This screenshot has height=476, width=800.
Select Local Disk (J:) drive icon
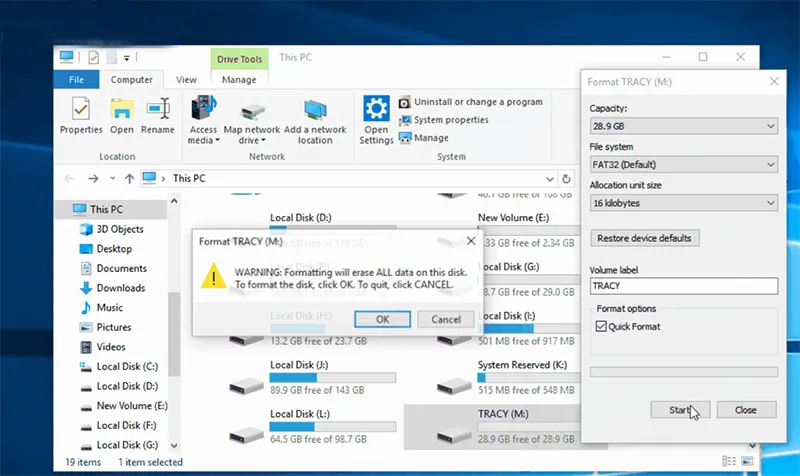(x=246, y=385)
